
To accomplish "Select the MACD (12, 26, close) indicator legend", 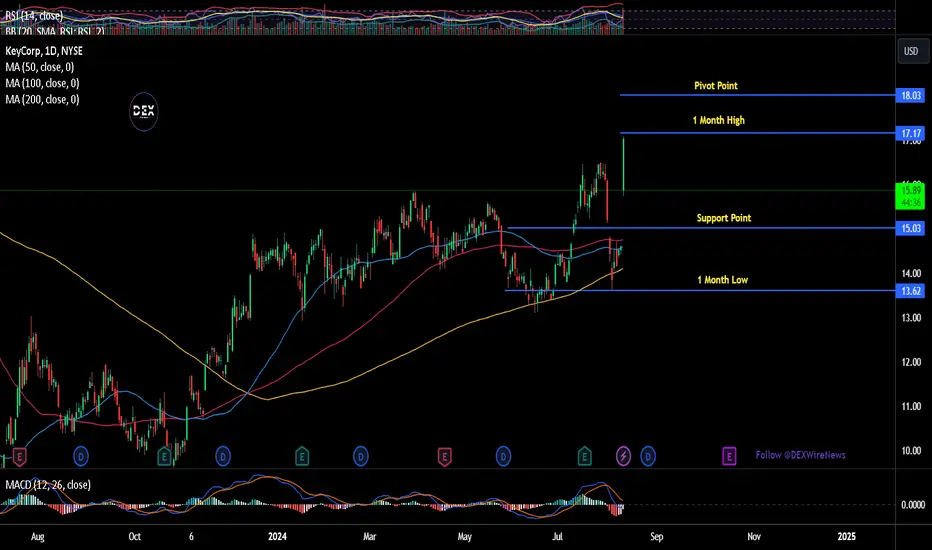I will 48,485.
